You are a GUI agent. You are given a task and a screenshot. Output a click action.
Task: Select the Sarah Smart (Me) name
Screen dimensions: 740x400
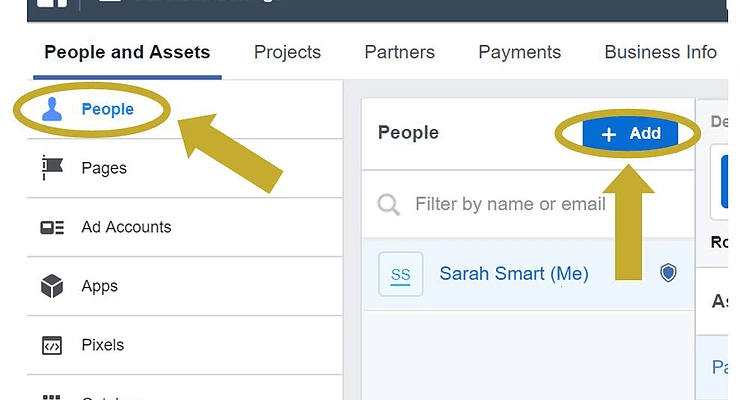click(x=513, y=273)
